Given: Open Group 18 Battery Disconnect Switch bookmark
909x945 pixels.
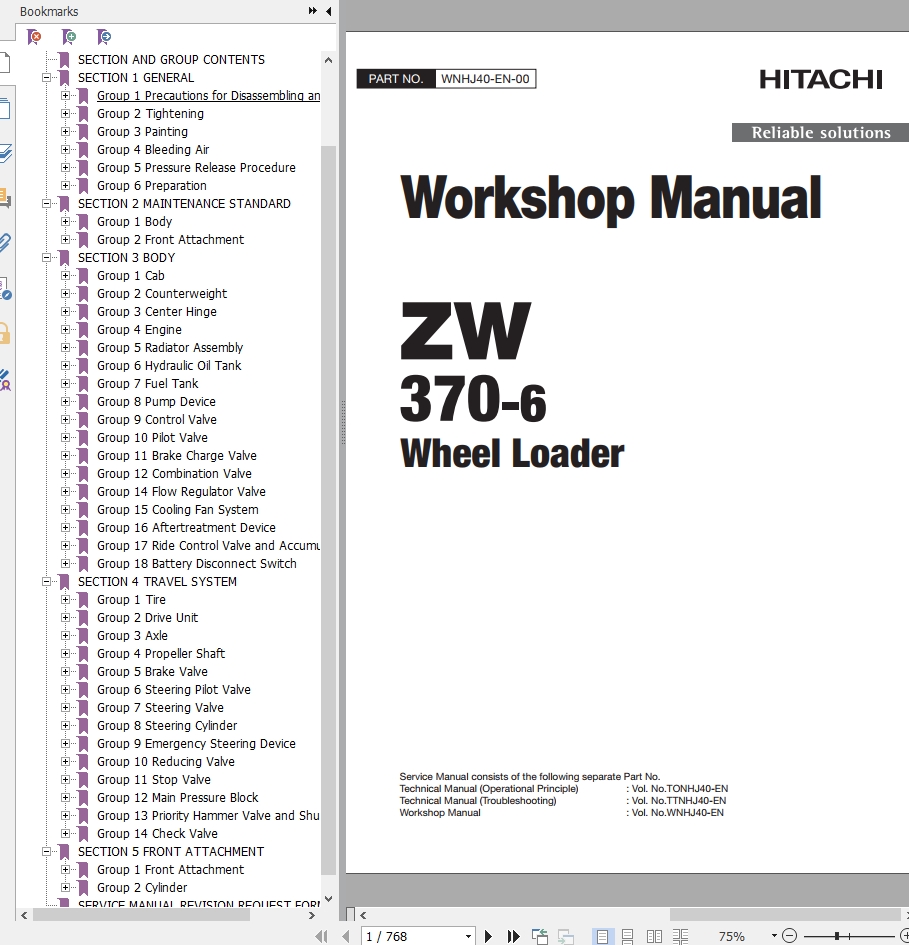Looking at the screenshot, I should pyautogui.click(x=197, y=564).
